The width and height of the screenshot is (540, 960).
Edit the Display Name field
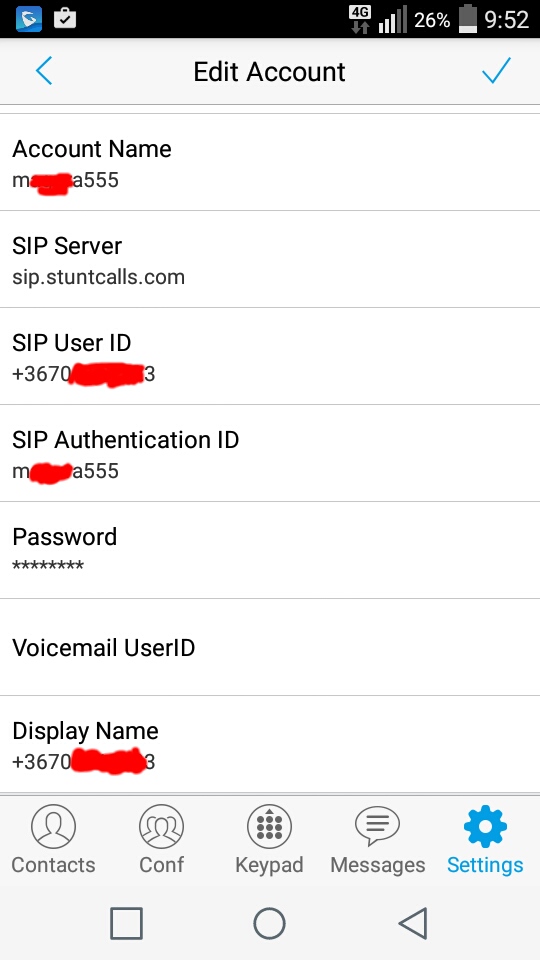[x=270, y=744]
